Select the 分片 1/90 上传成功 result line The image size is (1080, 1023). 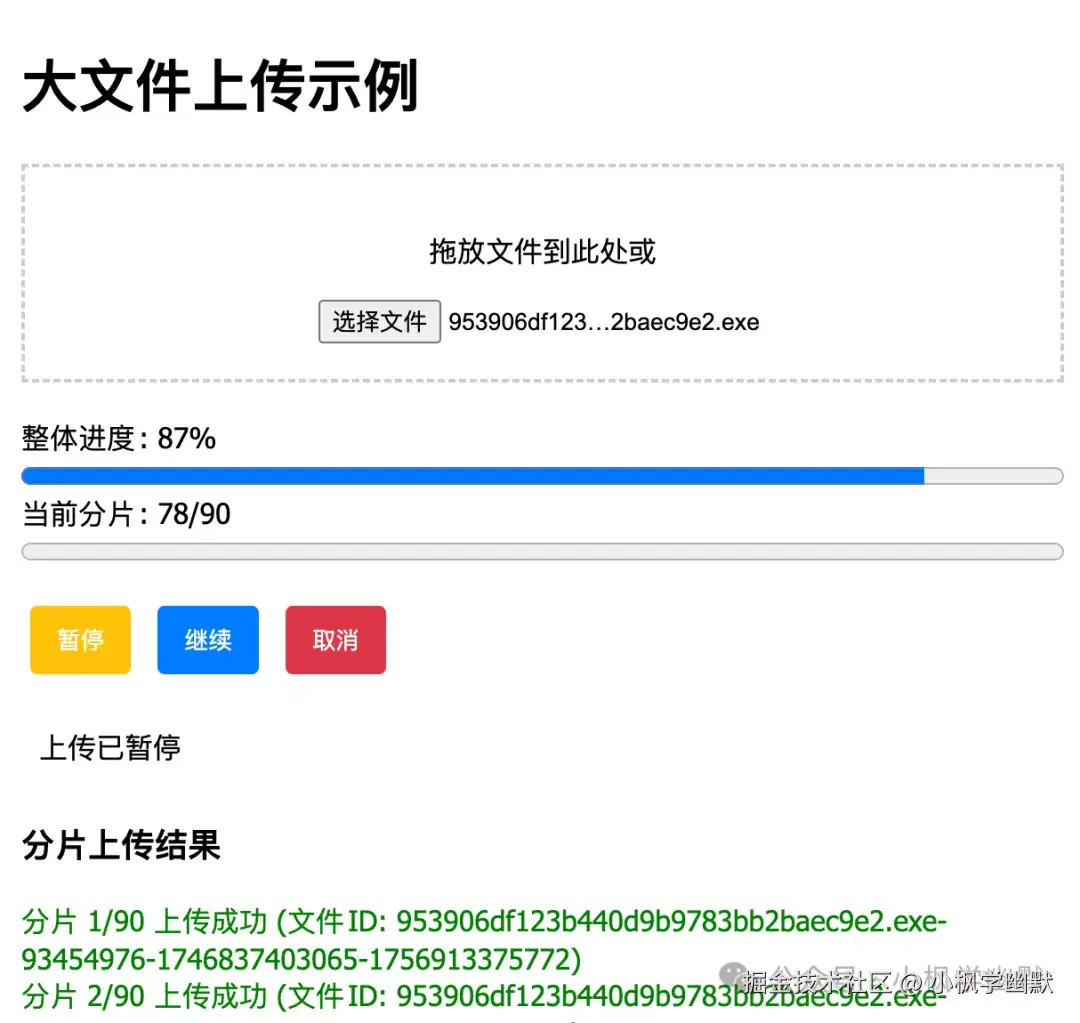tap(483, 921)
